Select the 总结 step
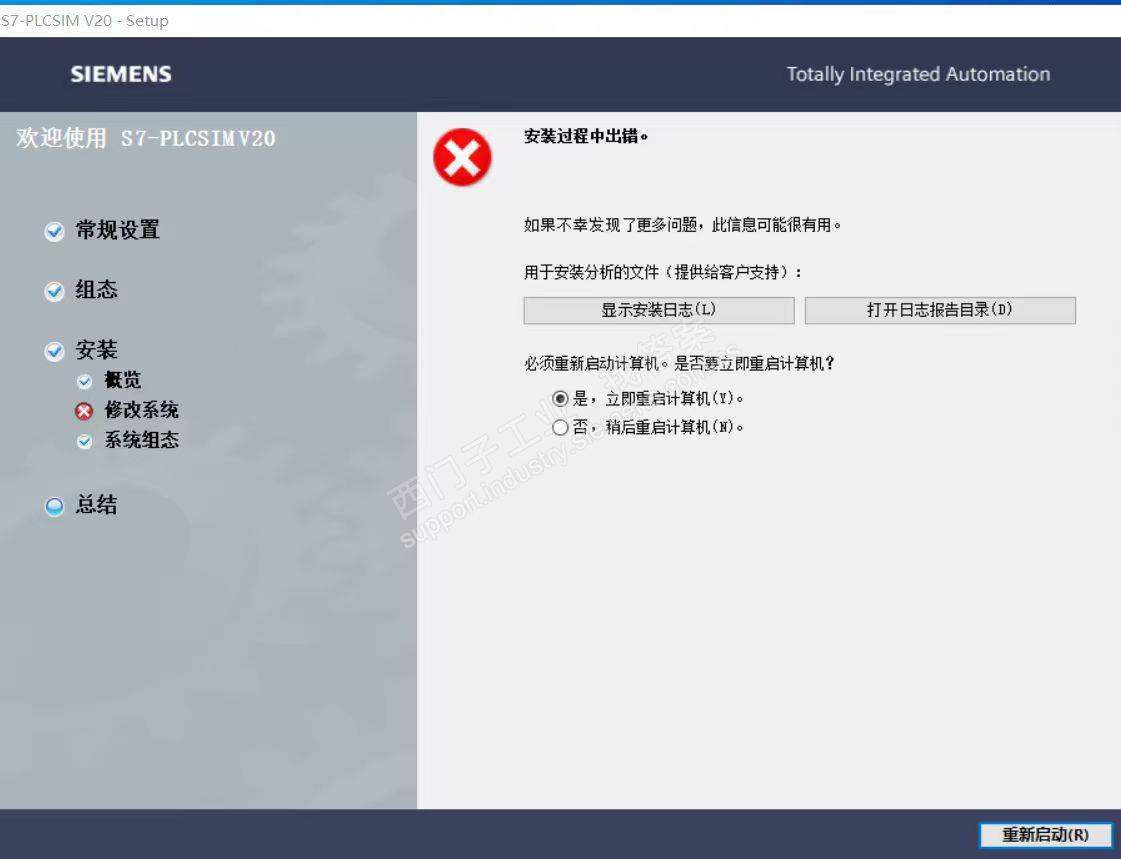 point(97,505)
